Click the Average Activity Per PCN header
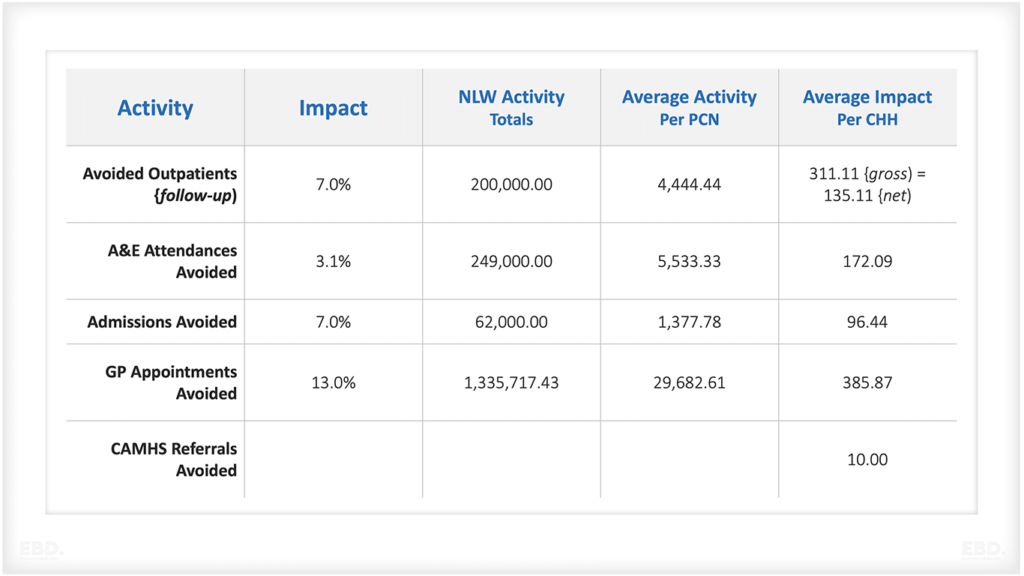This screenshot has height=576, width=1024. 689,108
